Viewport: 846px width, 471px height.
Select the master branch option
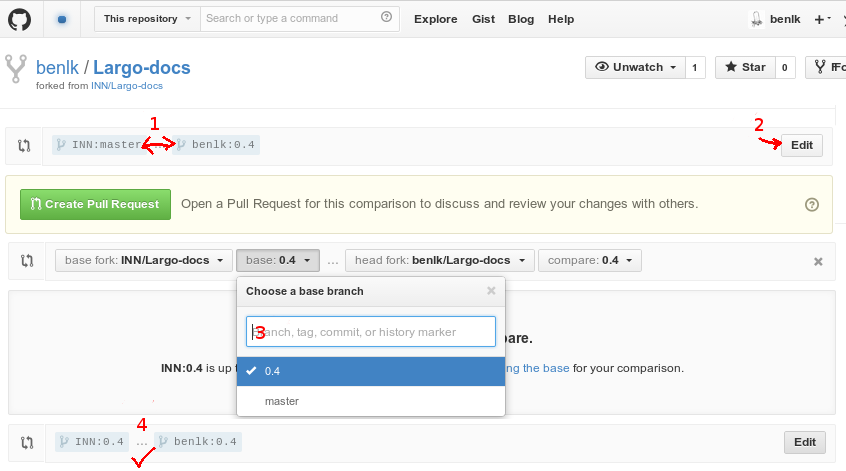371,401
